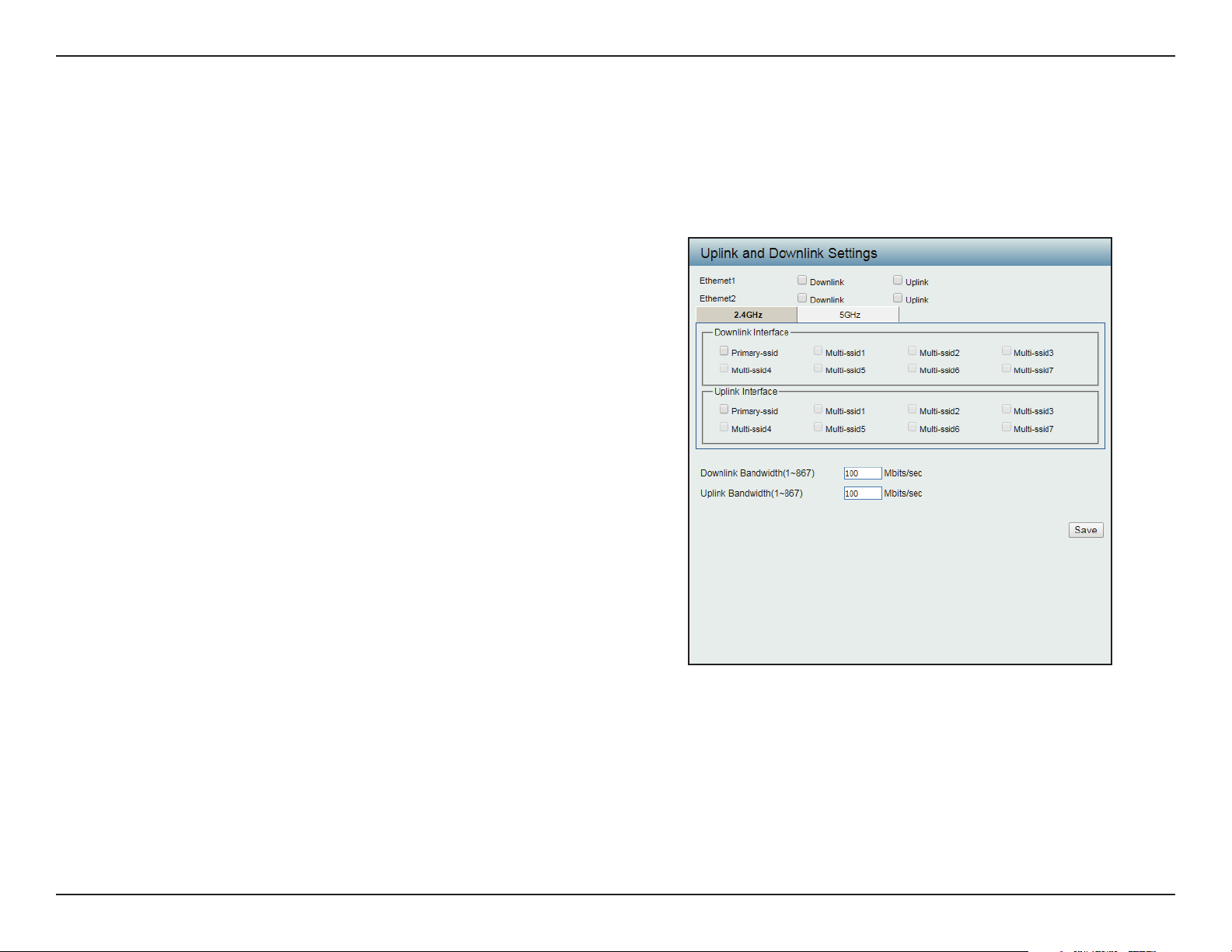The width and height of the screenshot is (1232, 952).
Task: Check Multi-ssid1 in Downlink Interface
Action: [x=818, y=350]
